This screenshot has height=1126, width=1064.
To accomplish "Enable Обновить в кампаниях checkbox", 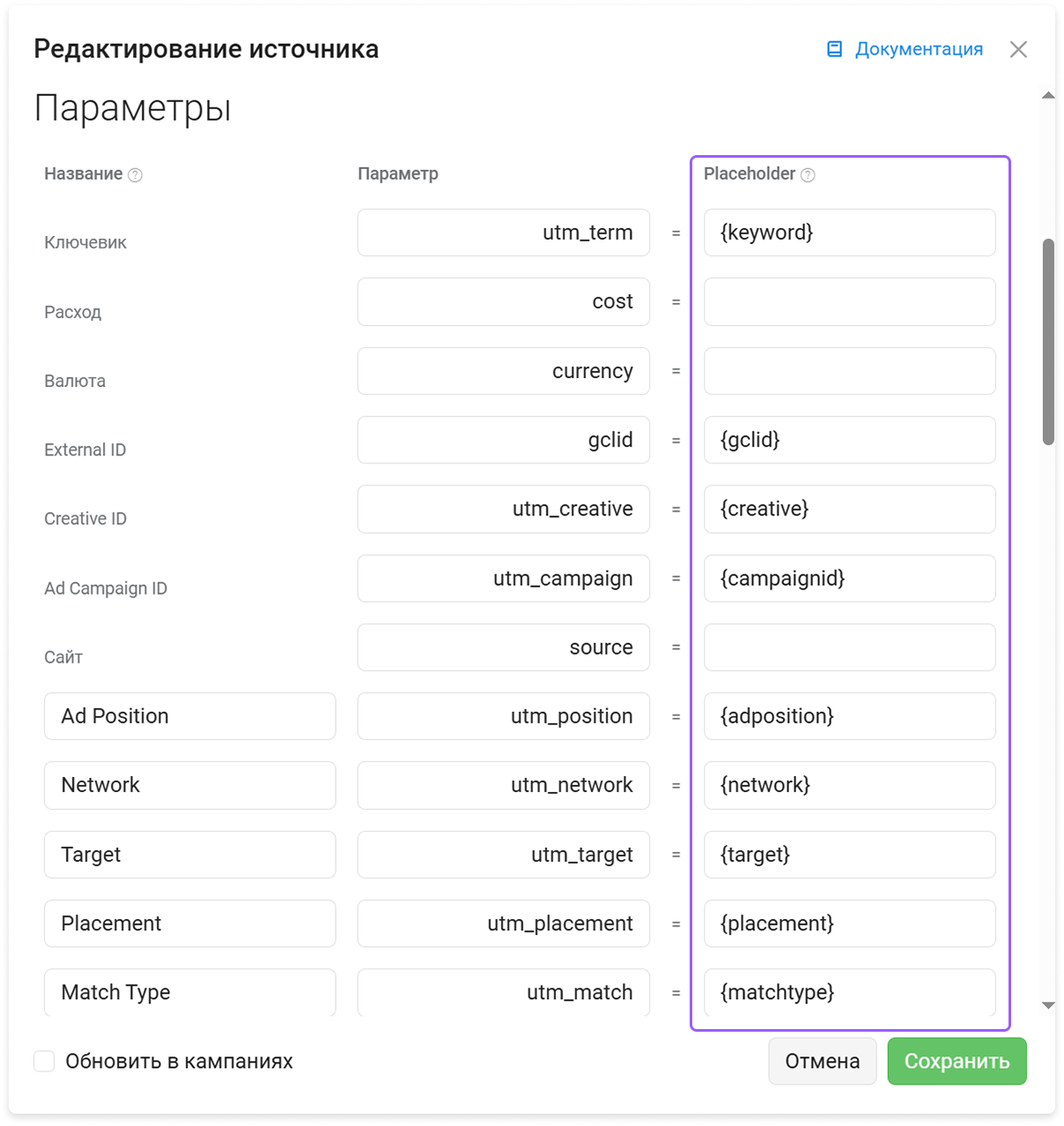I will point(44,1061).
